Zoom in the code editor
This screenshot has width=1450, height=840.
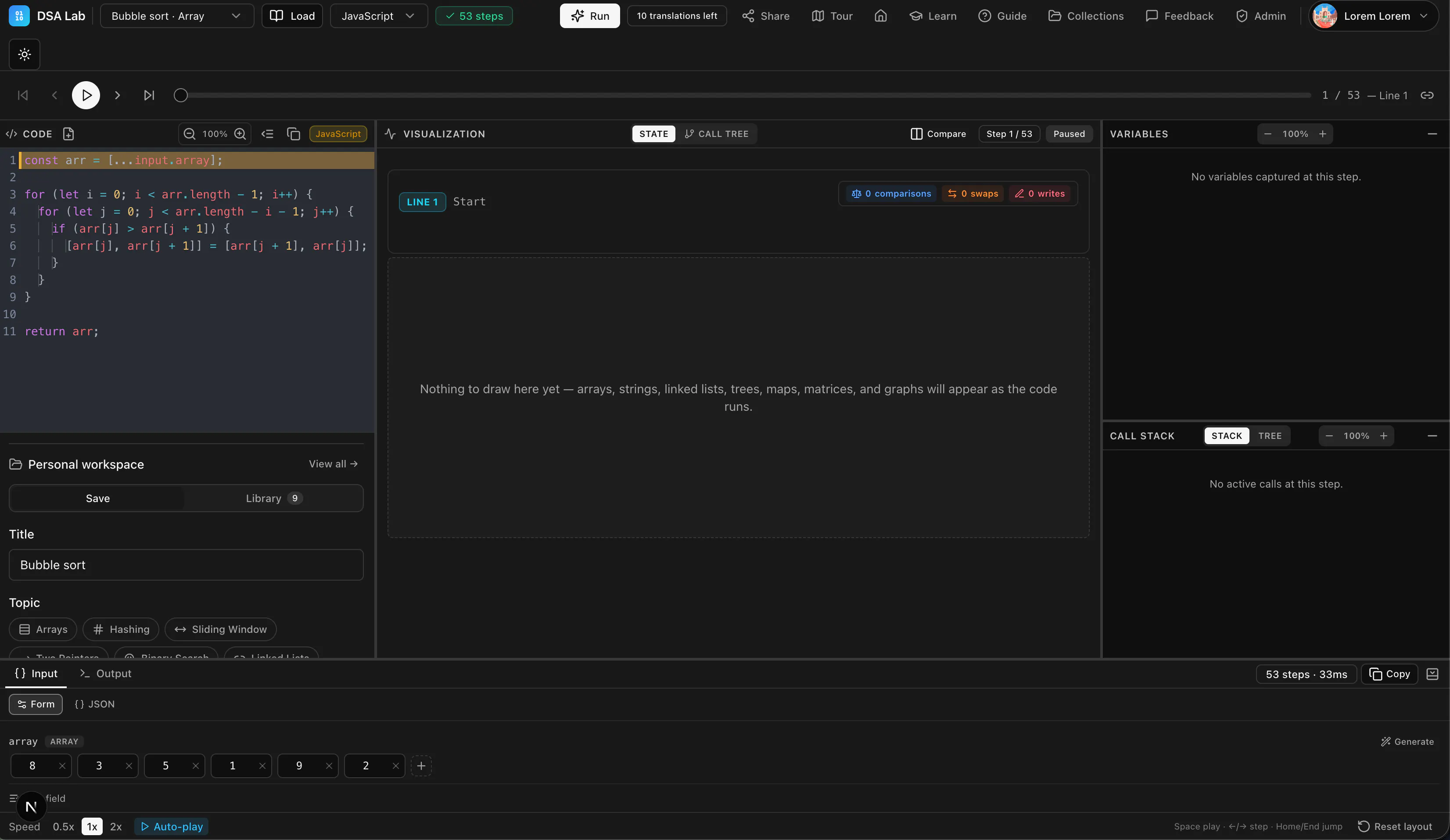click(240, 134)
